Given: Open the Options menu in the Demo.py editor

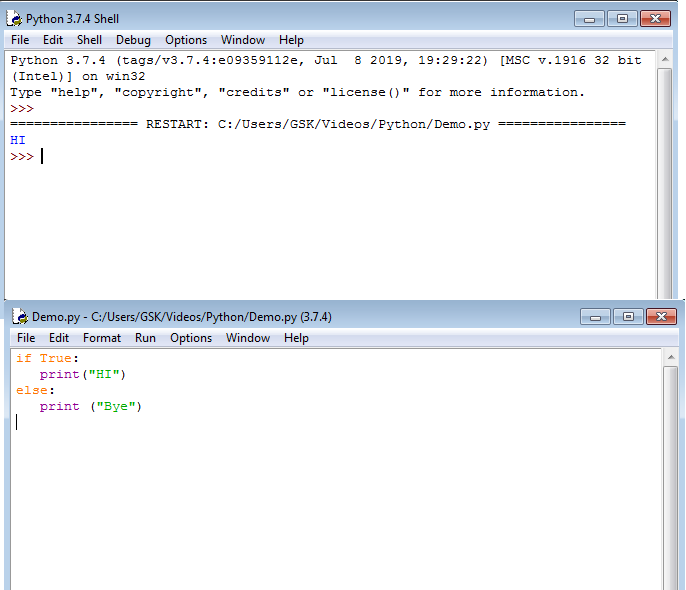Looking at the screenshot, I should [x=191, y=338].
